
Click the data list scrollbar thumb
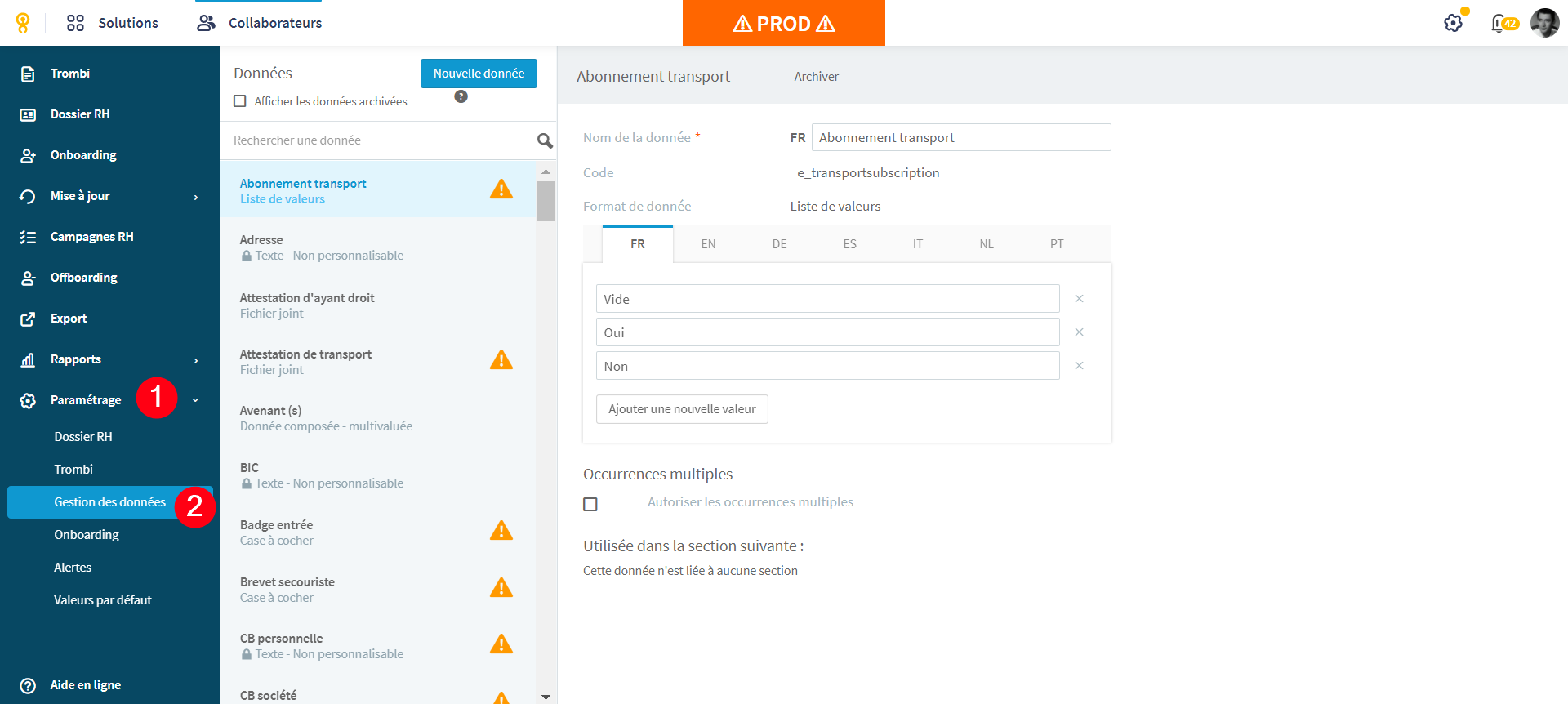pos(546,201)
